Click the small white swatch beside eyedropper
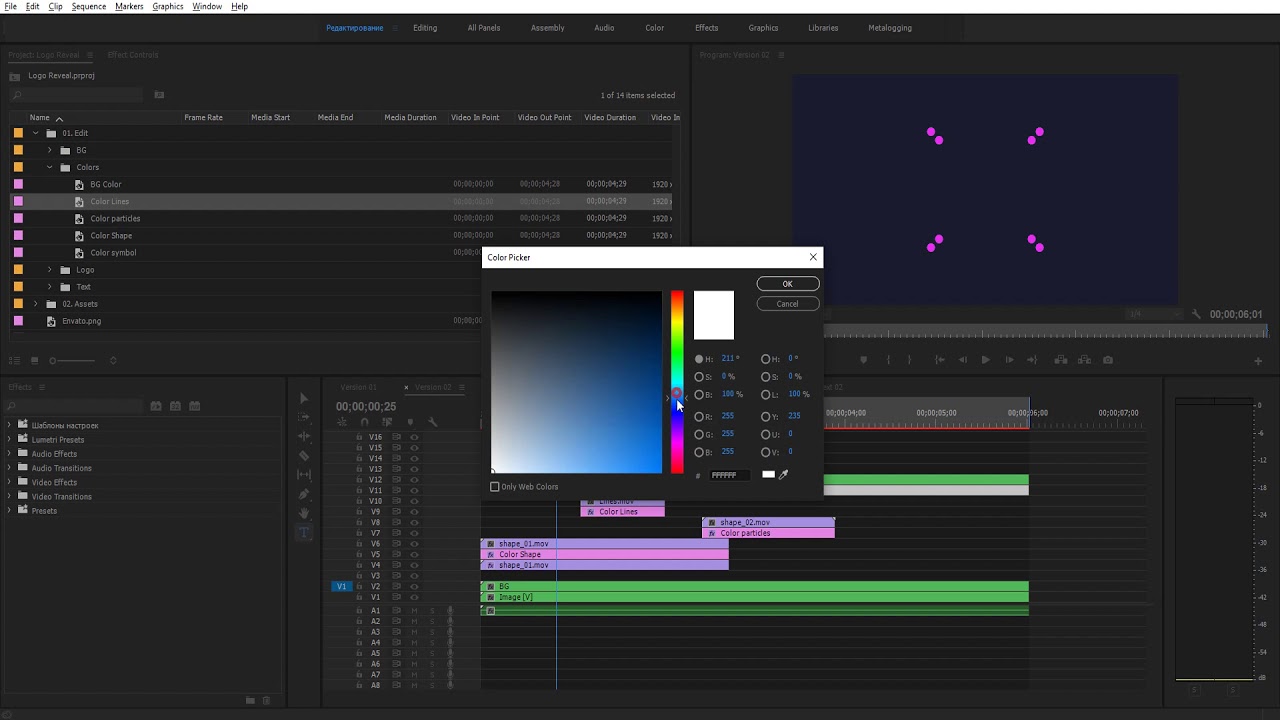 pyautogui.click(x=768, y=475)
